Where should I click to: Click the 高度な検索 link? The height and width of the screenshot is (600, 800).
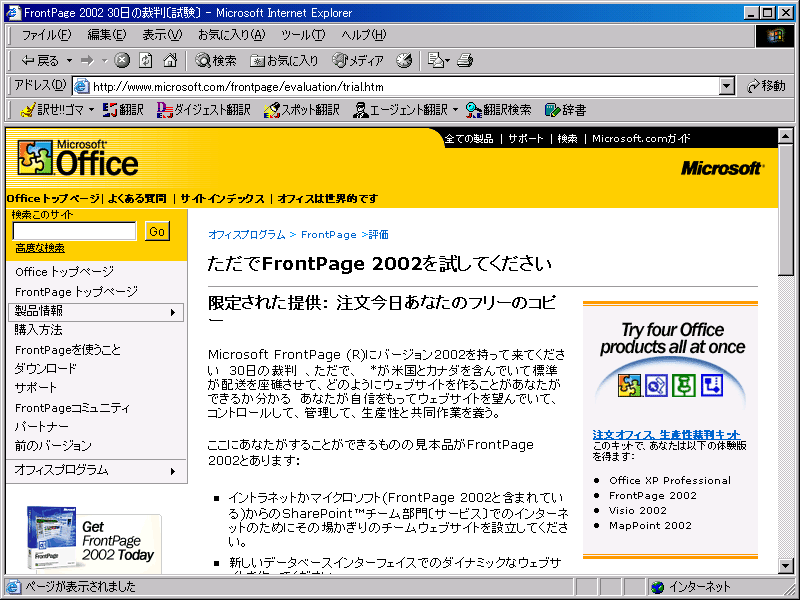tap(40, 248)
